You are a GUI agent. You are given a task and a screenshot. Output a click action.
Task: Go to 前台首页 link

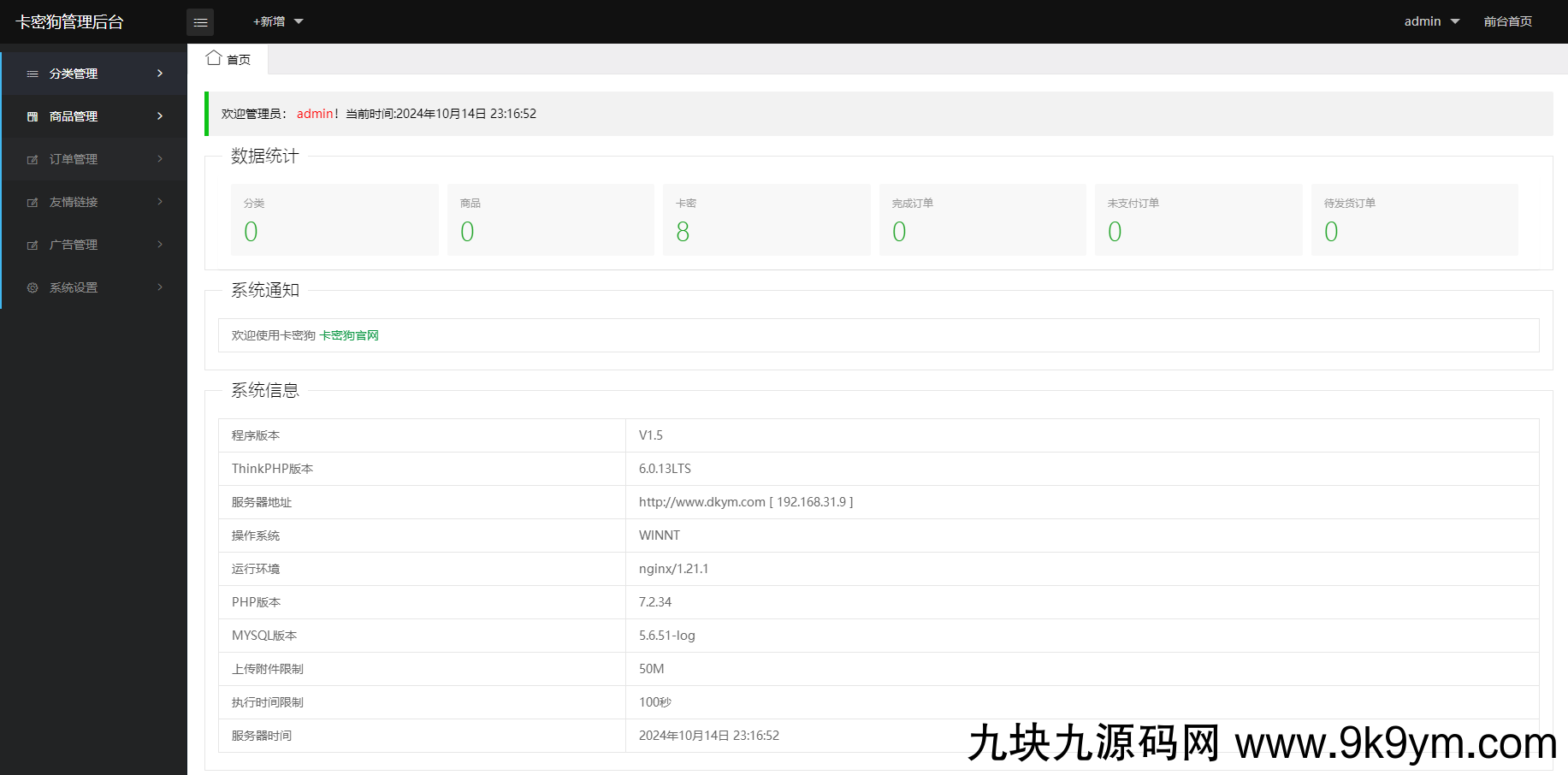[1507, 21]
